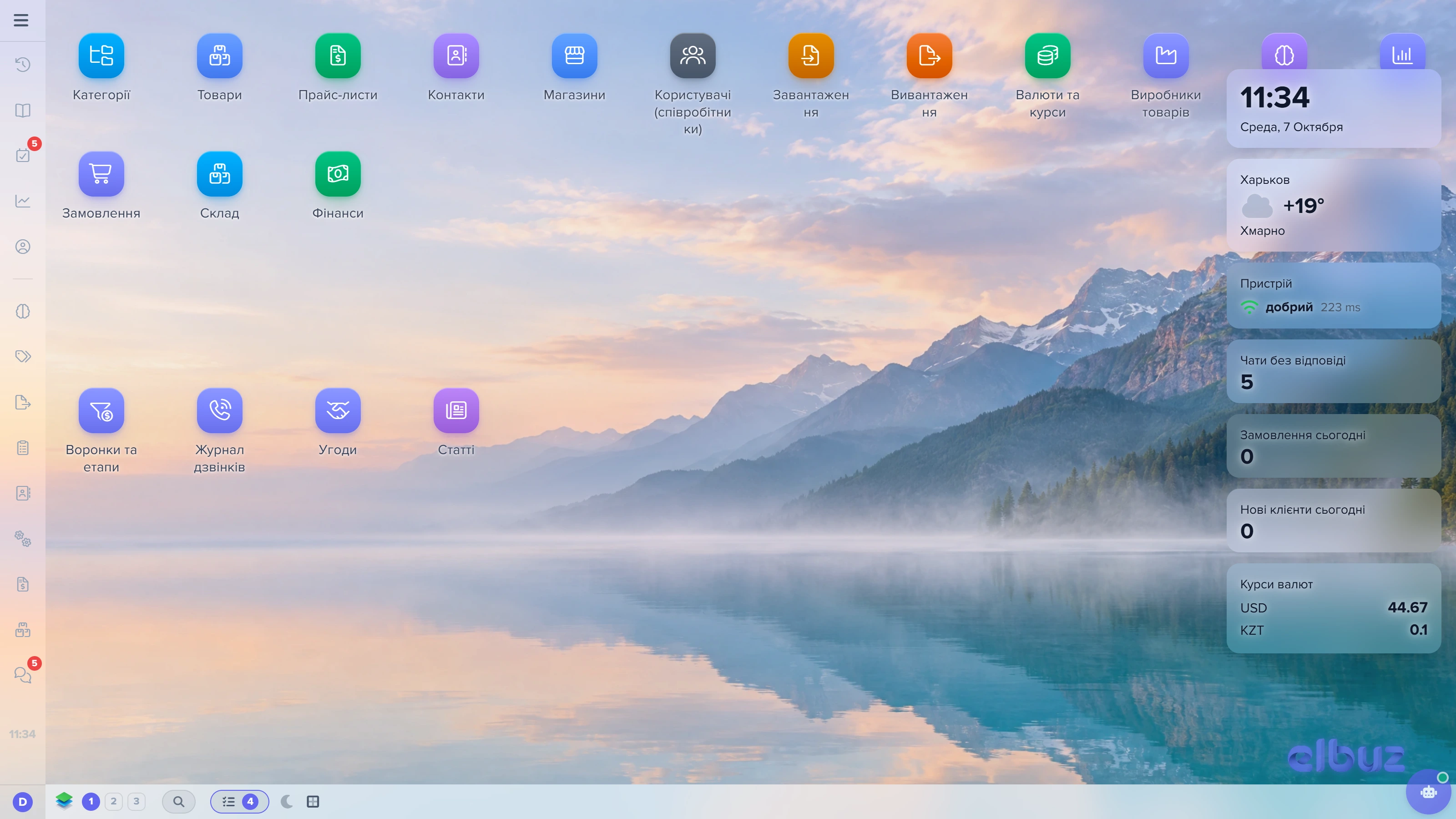Click the D user avatar
Image resolution: width=1456 pixels, height=819 pixels.
click(23, 801)
